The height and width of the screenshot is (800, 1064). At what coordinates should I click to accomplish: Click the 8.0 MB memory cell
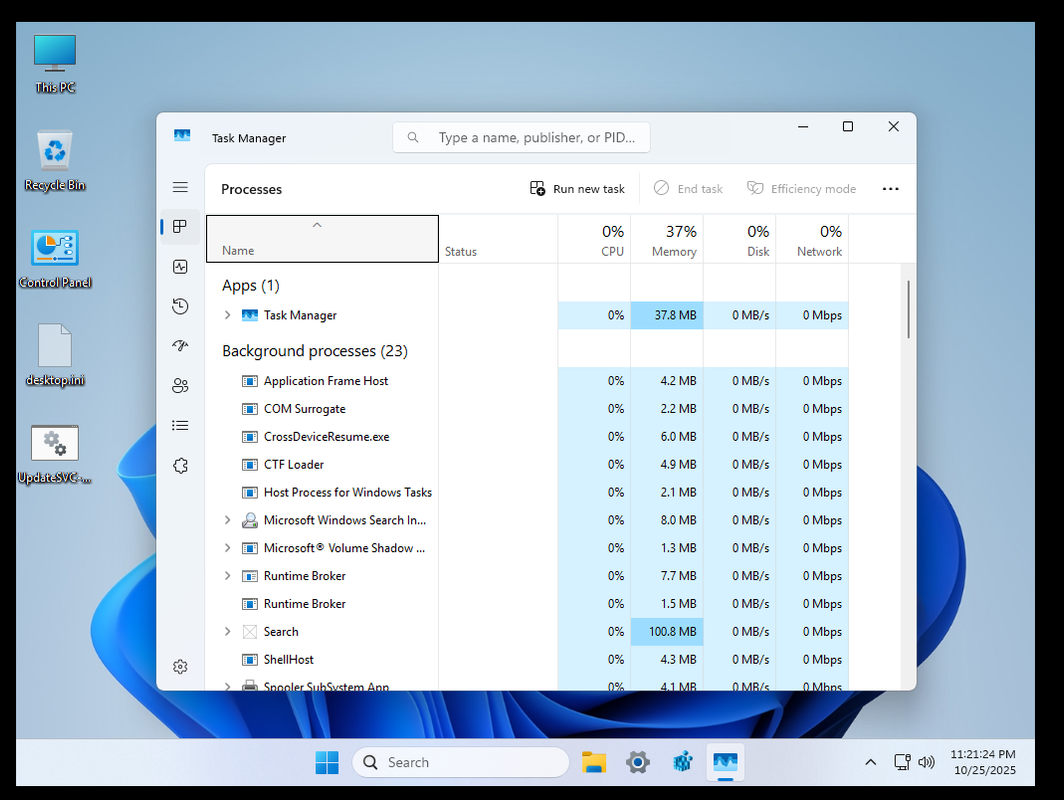click(667, 520)
